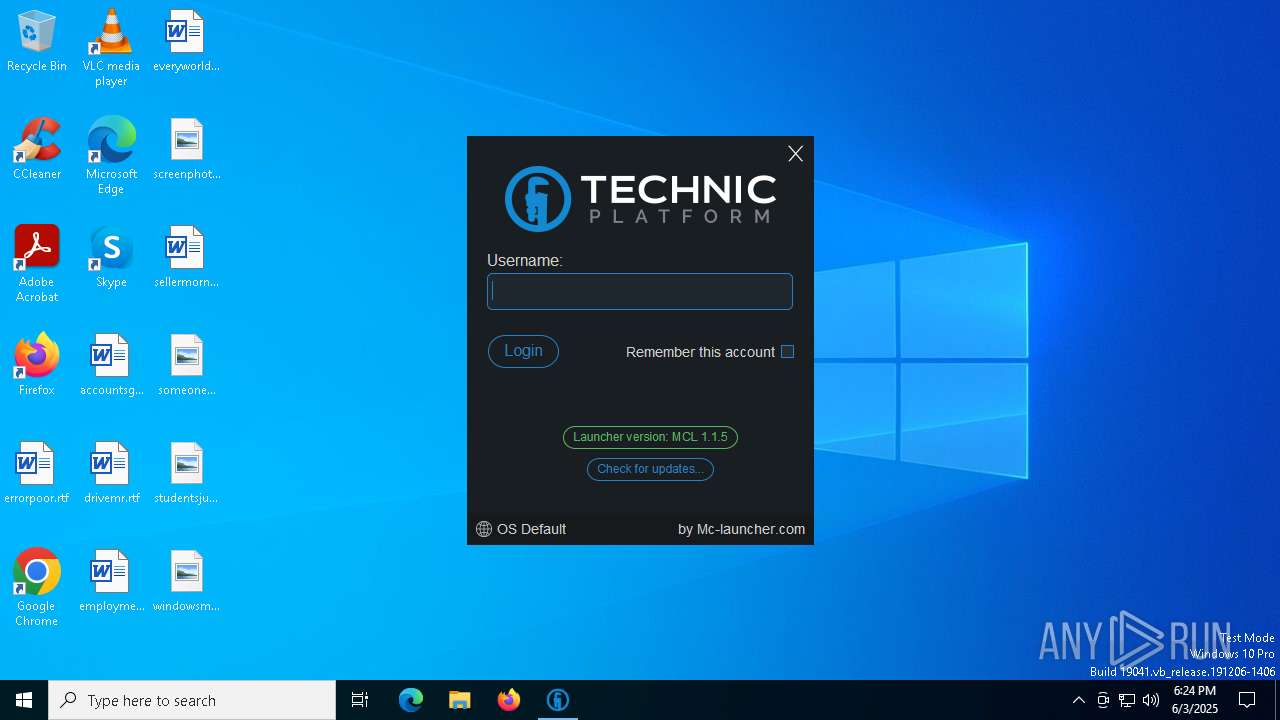Select VLC media player desktop icon
The width and height of the screenshot is (1280, 720).
click(x=111, y=48)
